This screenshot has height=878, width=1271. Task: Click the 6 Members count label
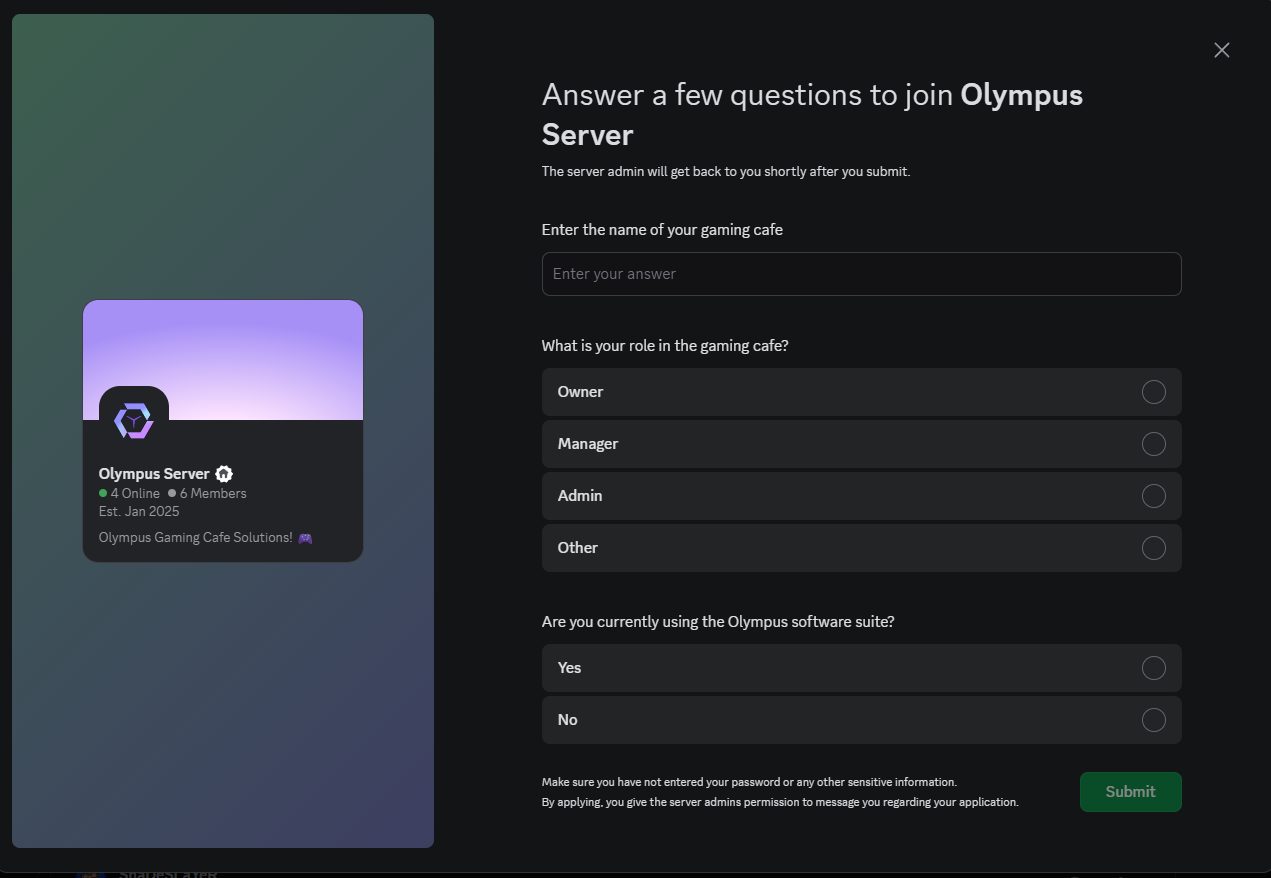tap(207, 493)
